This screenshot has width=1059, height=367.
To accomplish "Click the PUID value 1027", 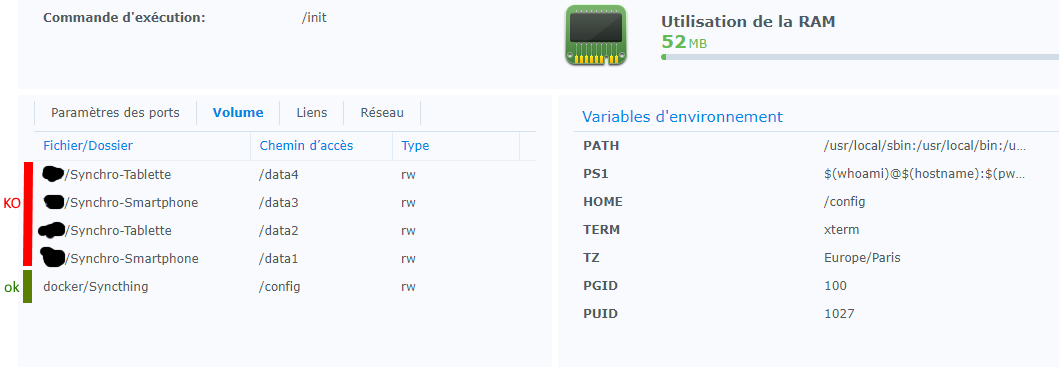I will pyautogui.click(x=840, y=314).
